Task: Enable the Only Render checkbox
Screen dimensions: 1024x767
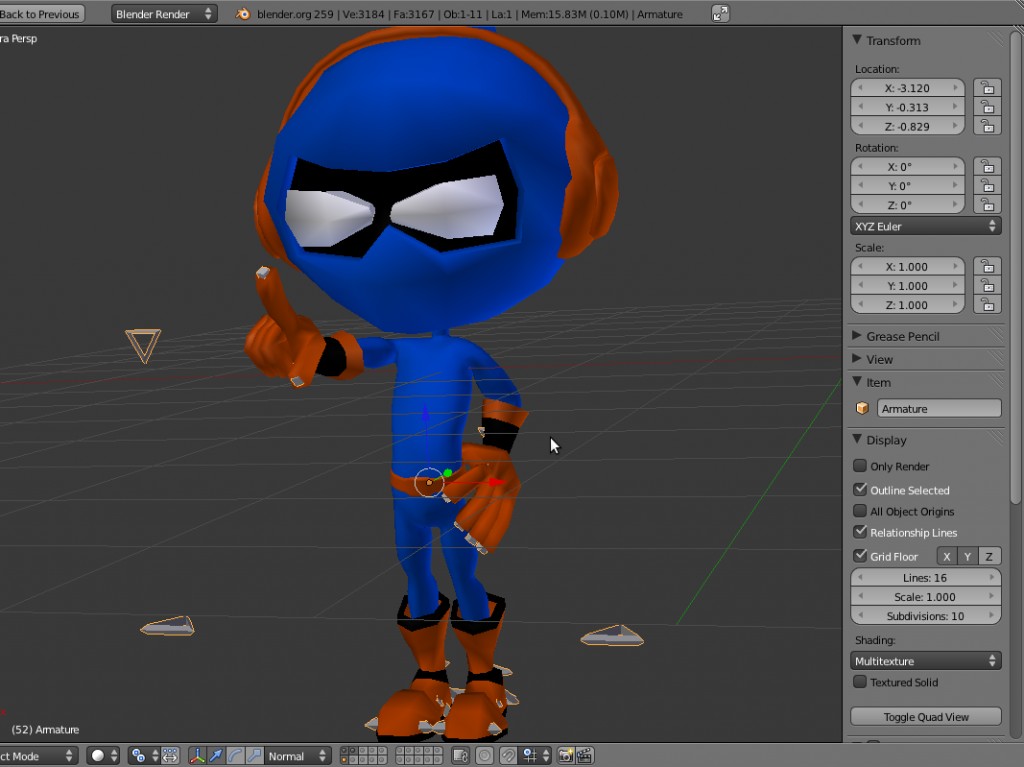Action: click(860, 466)
